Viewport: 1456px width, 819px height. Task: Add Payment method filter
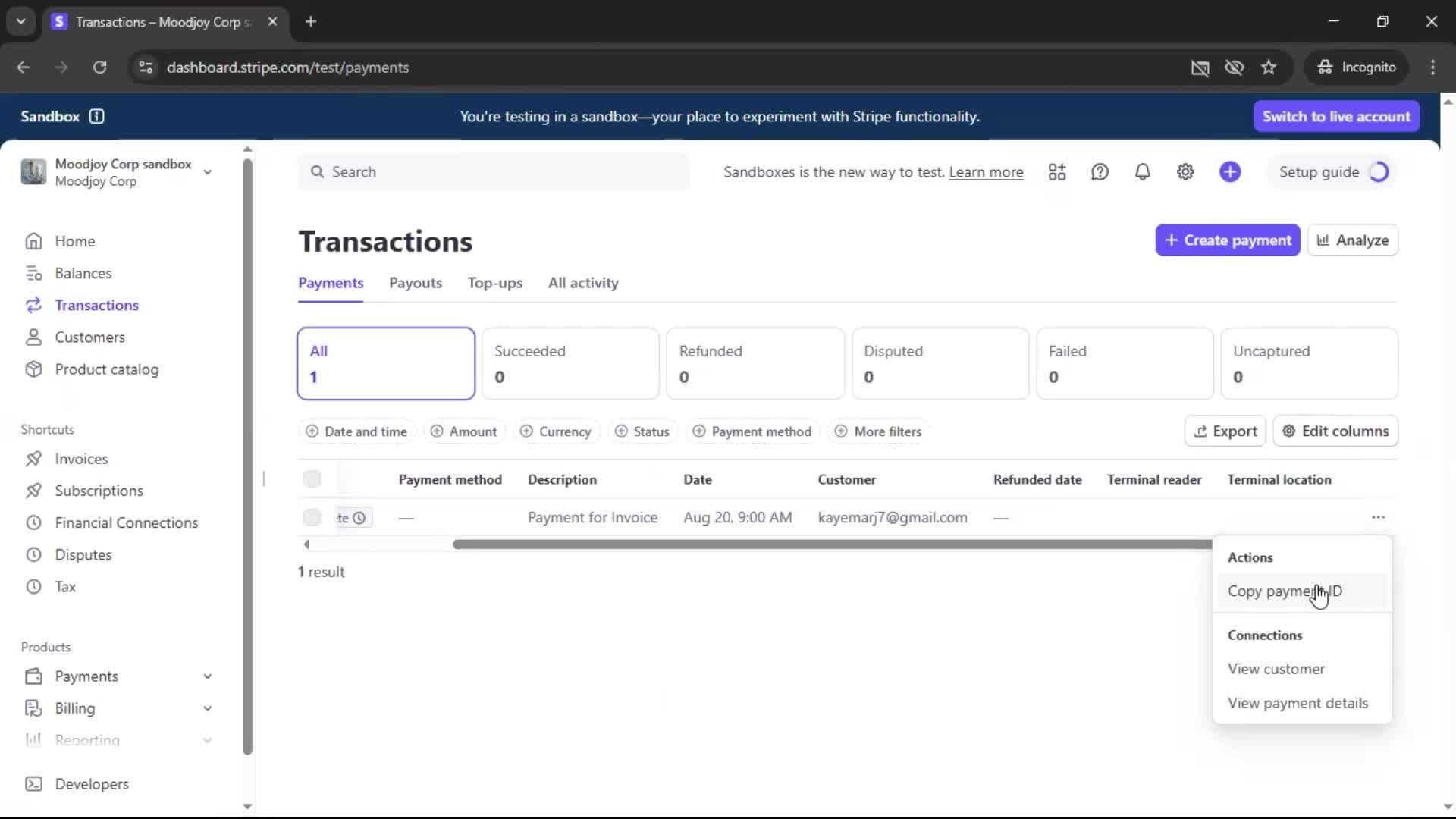click(752, 431)
